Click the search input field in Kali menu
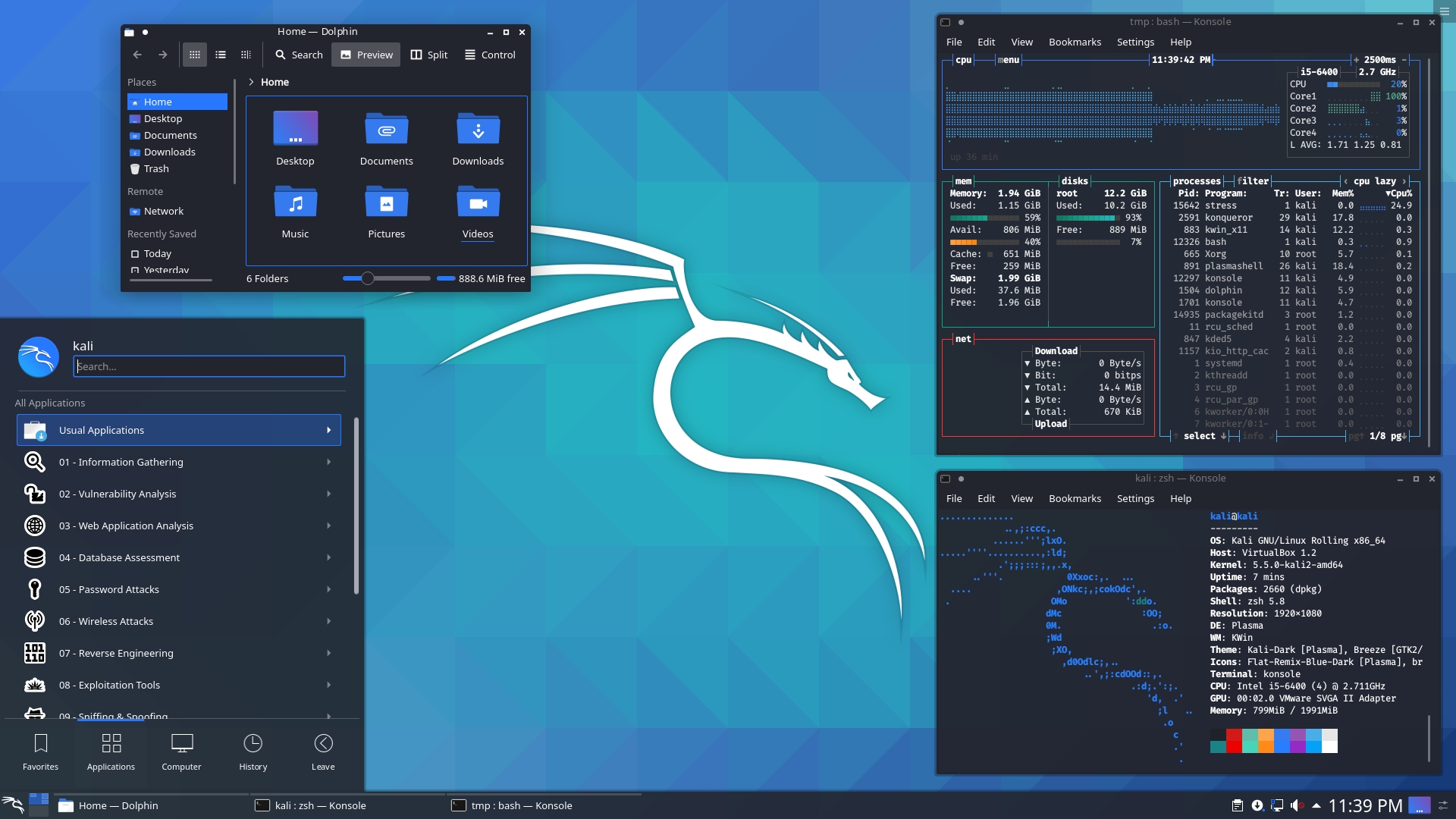 click(209, 365)
